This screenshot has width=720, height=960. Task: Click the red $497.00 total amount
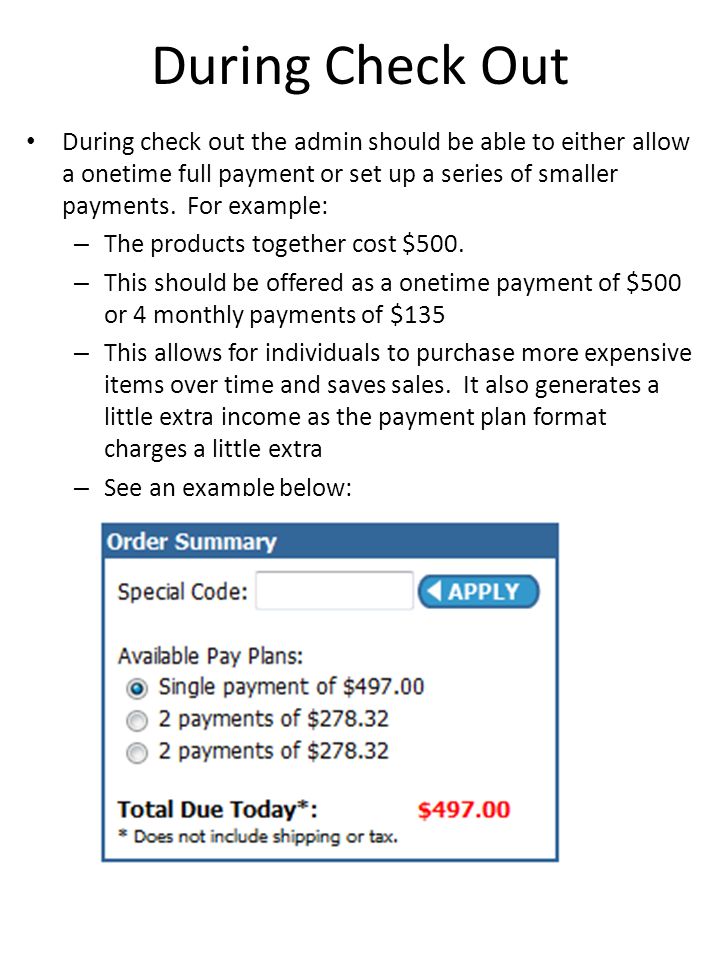click(x=463, y=809)
